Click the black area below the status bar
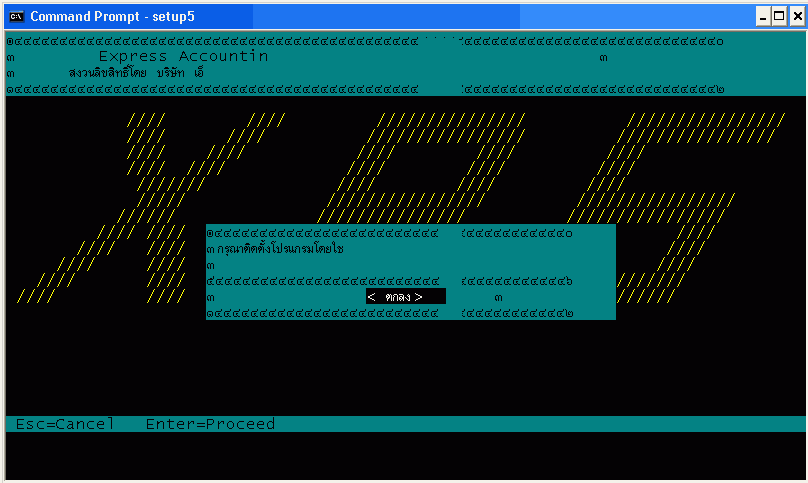The width and height of the screenshot is (808, 483). tap(400, 455)
